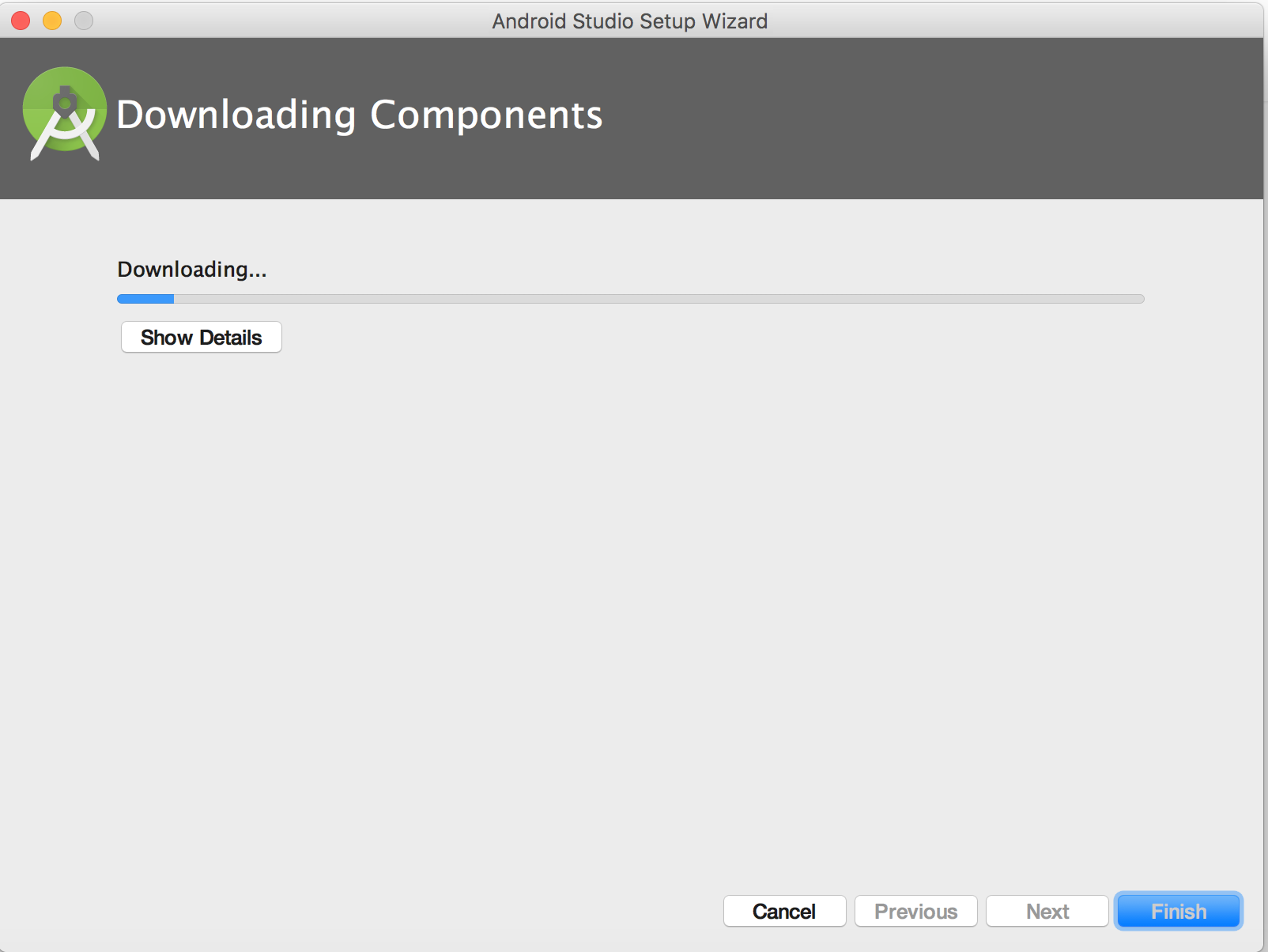This screenshot has width=1268, height=952.
Task: Select the Downloading... status label
Action: tap(191, 269)
